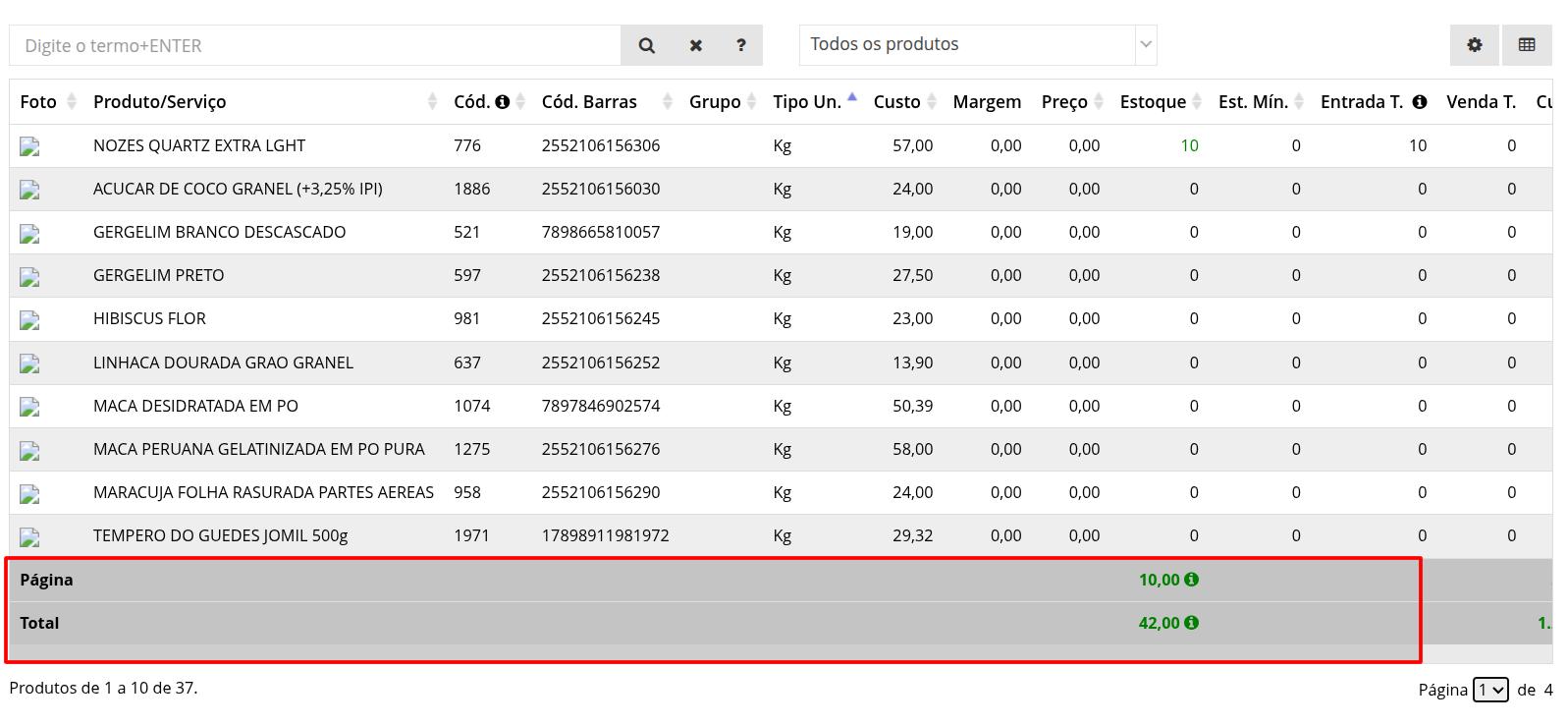Sort by Estoque column header

tap(1153, 102)
